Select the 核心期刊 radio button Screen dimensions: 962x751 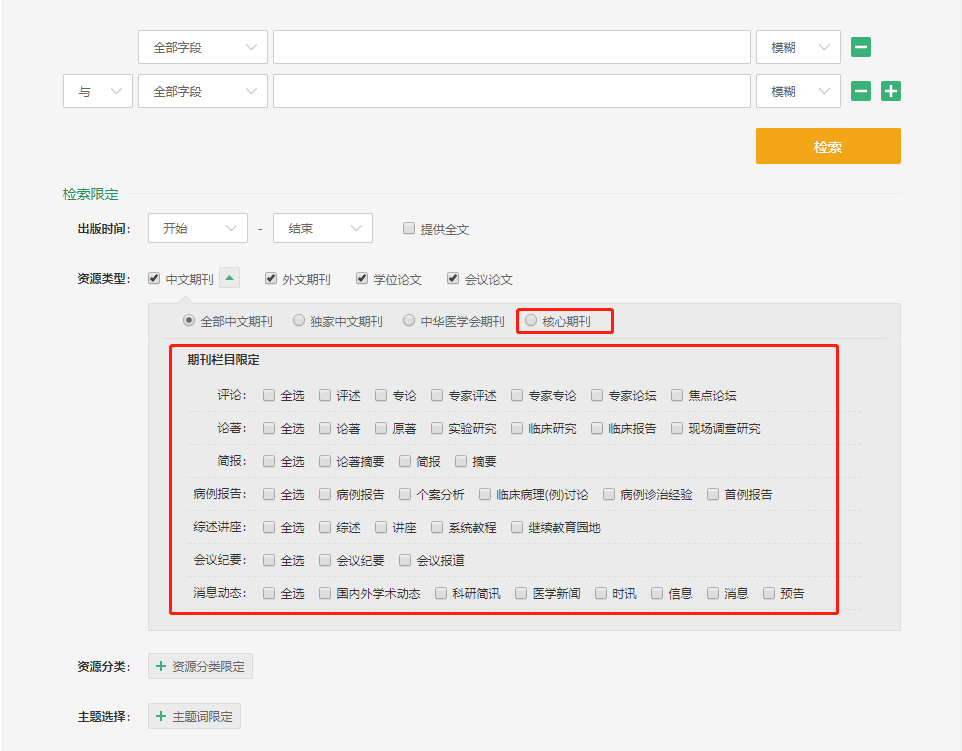(x=531, y=321)
